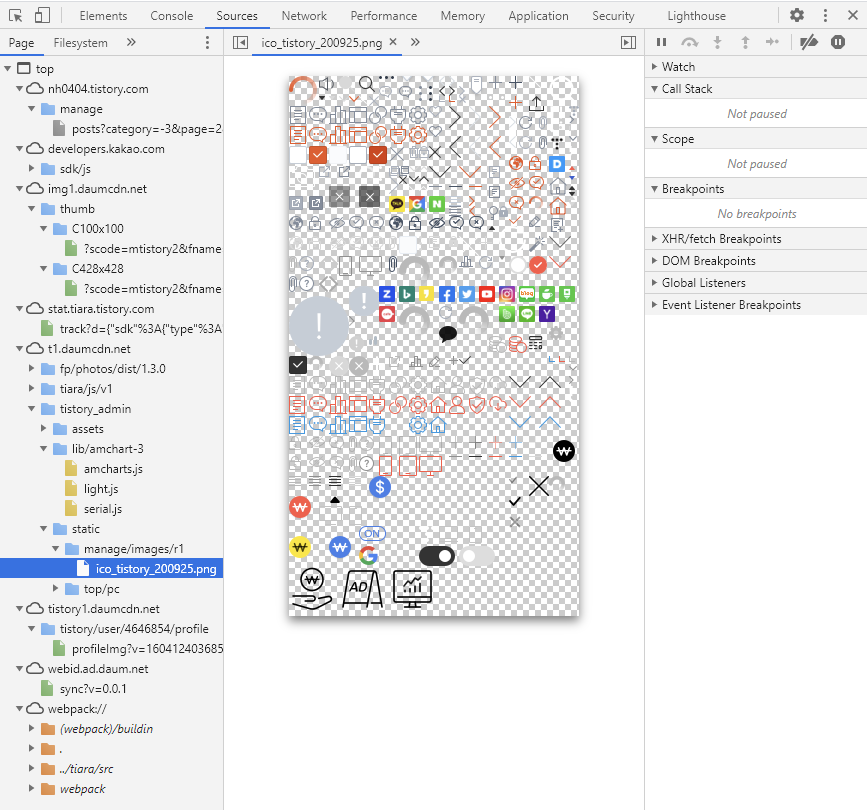Open DevTools settings gear
The height and width of the screenshot is (810, 867).
(x=797, y=15)
